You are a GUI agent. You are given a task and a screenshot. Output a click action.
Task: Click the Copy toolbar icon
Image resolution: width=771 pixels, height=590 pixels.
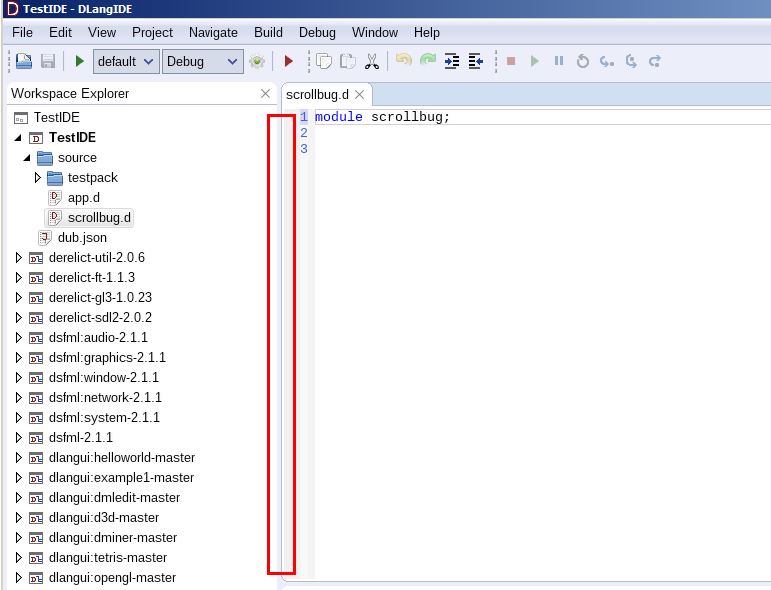point(324,61)
